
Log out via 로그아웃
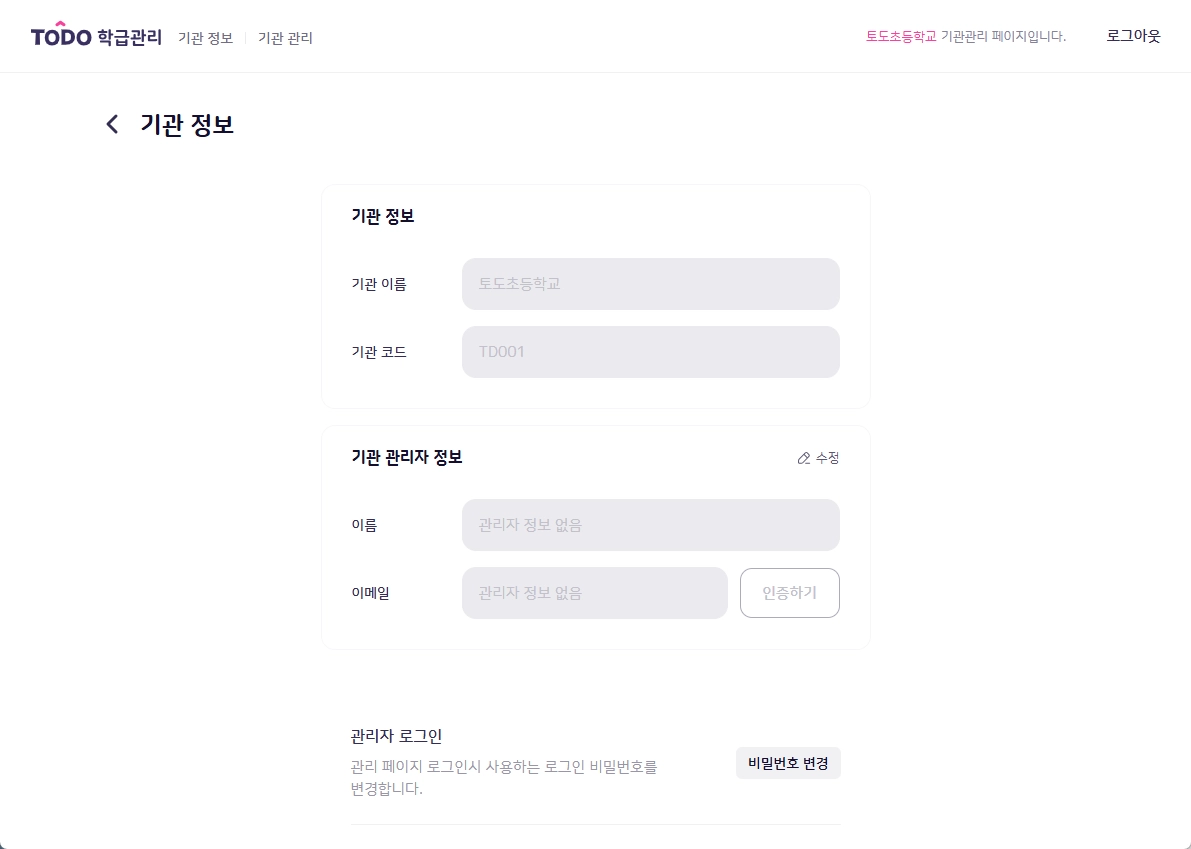click(1133, 36)
